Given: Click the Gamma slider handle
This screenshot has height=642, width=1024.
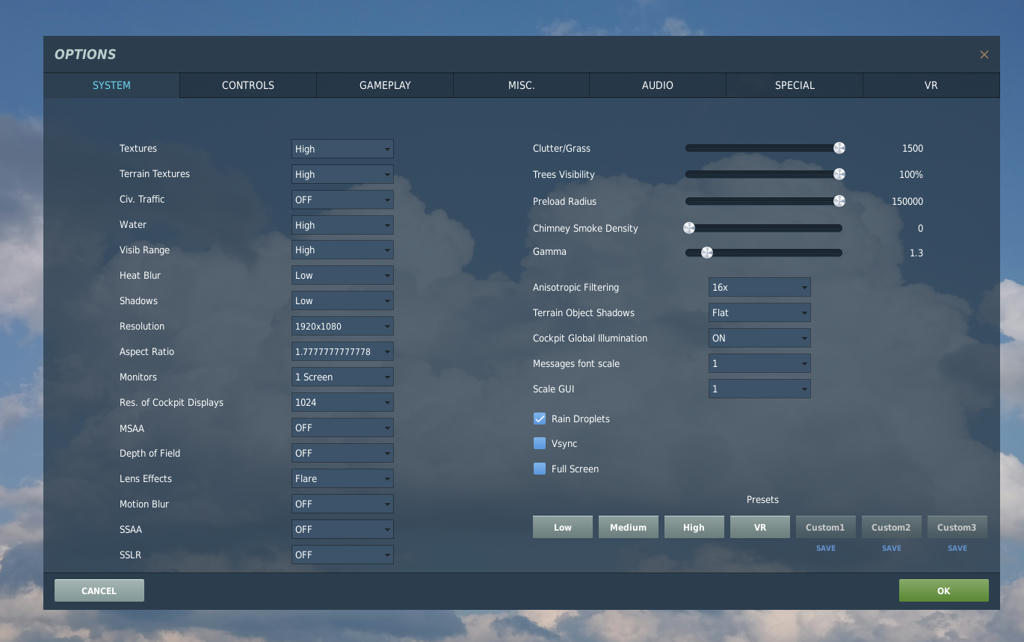Looking at the screenshot, I should click(x=707, y=253).
